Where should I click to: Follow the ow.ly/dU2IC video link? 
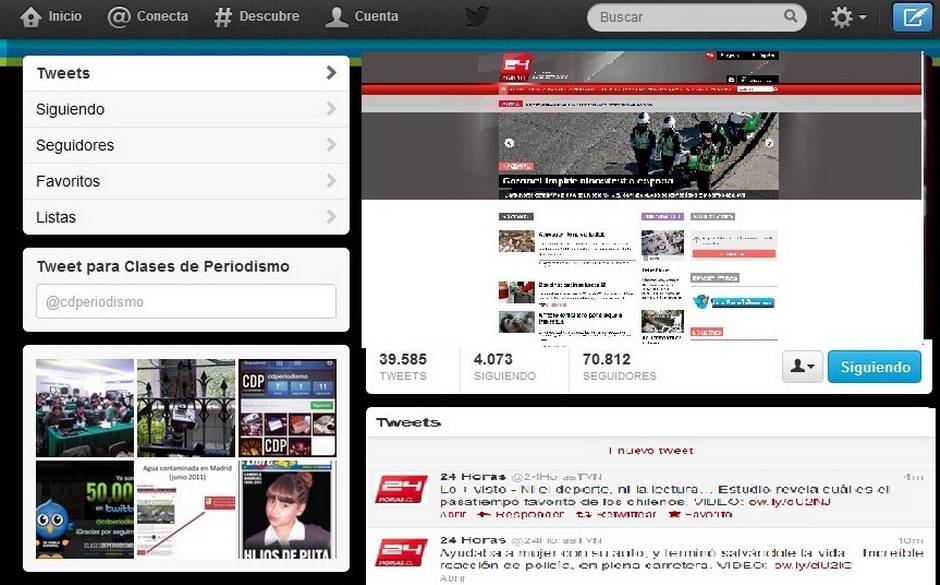coord(812,565)
